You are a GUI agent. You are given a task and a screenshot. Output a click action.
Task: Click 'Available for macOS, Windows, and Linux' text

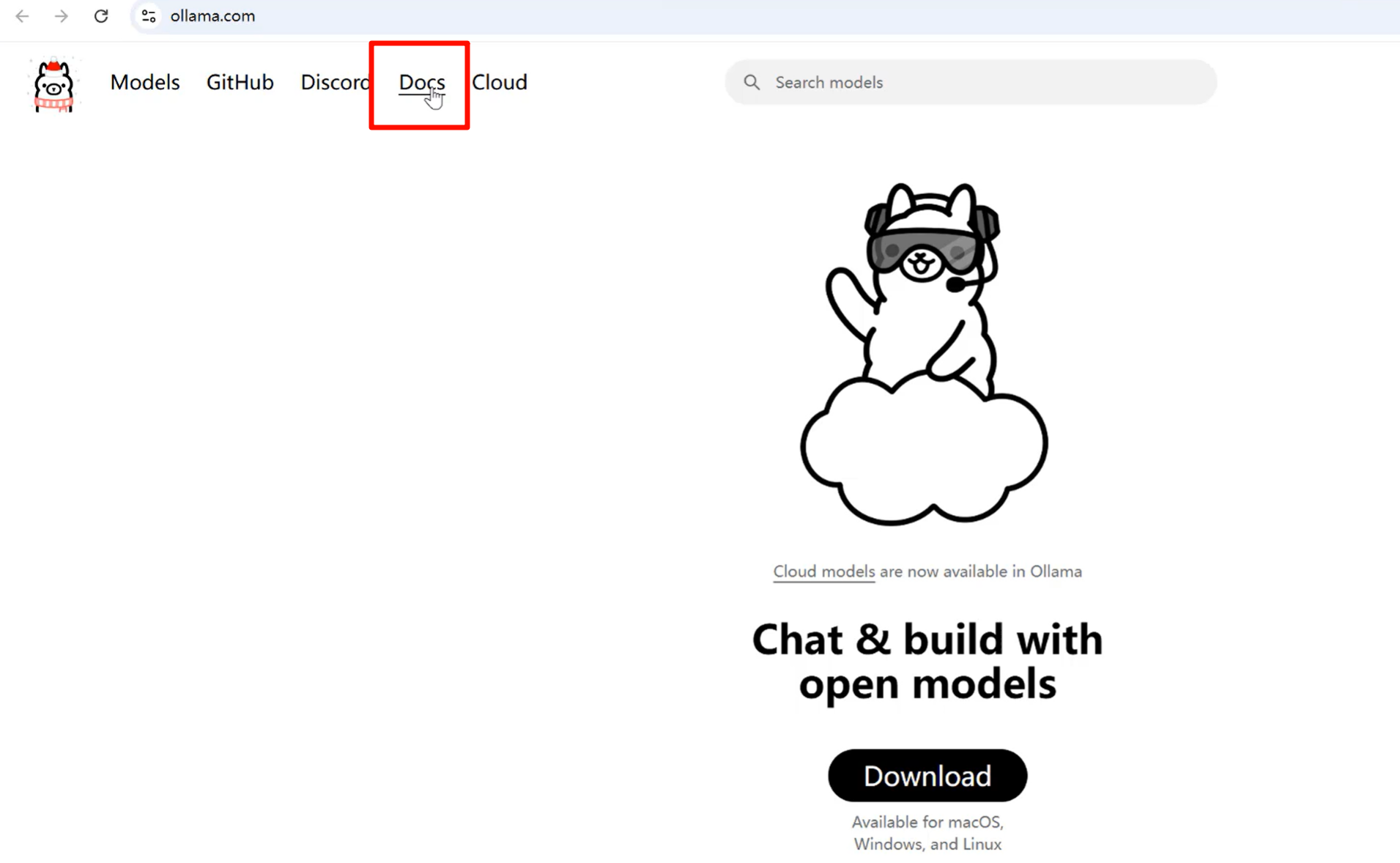coord(927,833)
